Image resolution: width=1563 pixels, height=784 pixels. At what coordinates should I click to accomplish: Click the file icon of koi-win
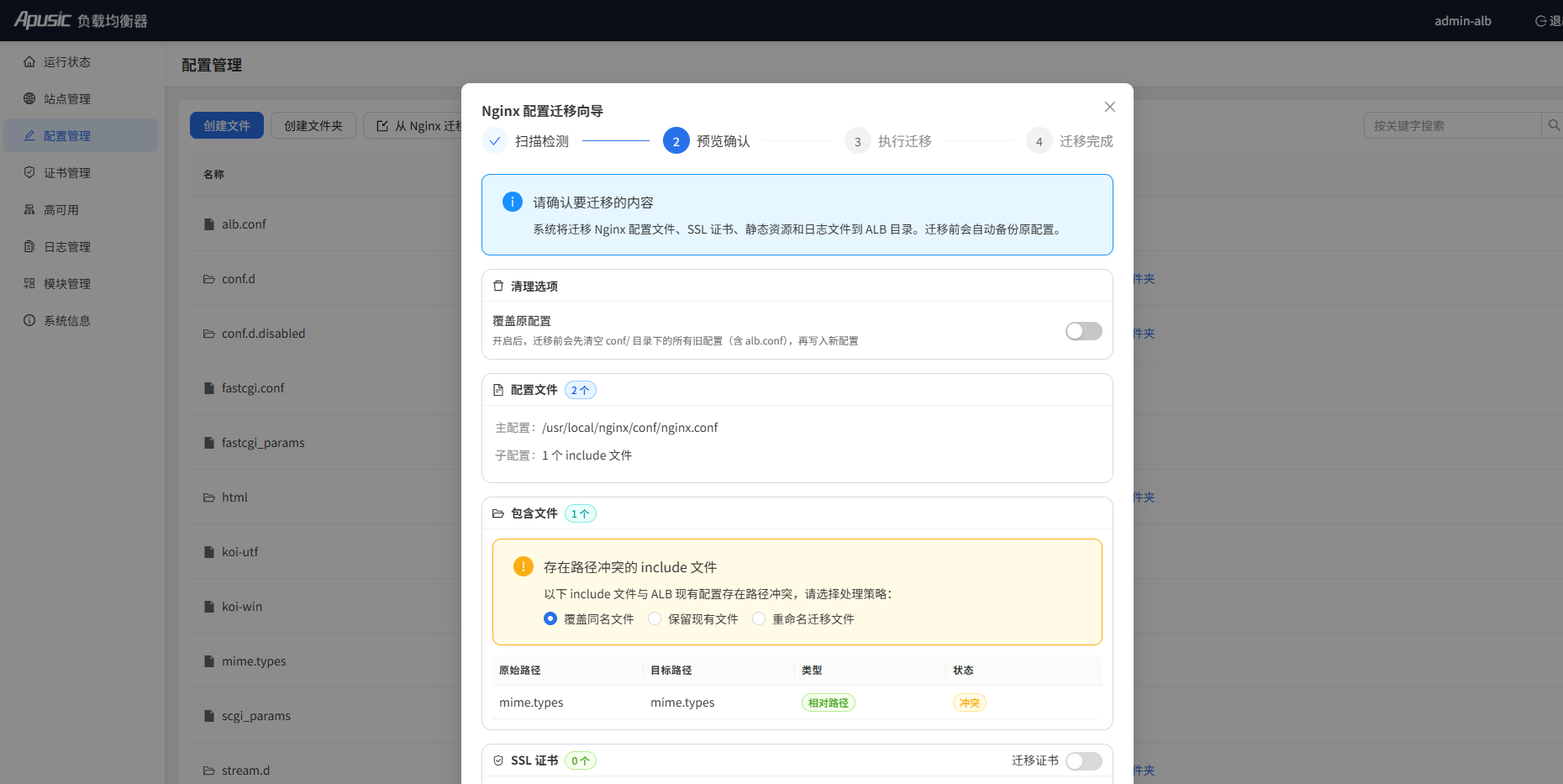[209, 607]
